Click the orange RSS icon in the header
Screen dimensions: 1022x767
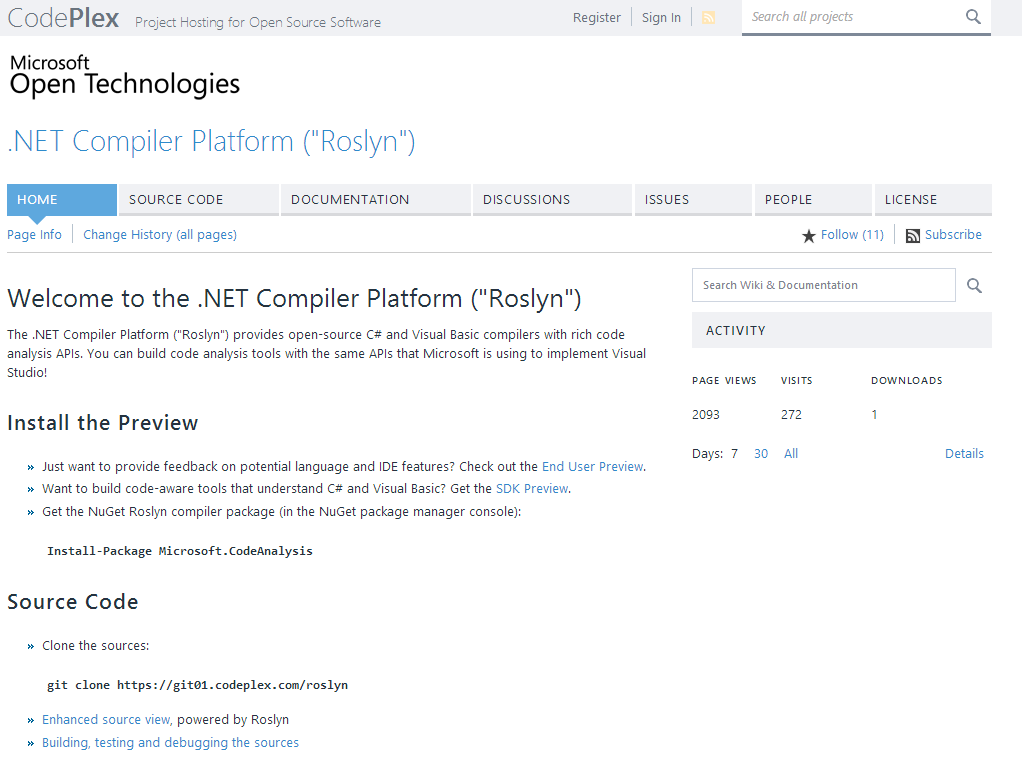click(x=708, y=17)
